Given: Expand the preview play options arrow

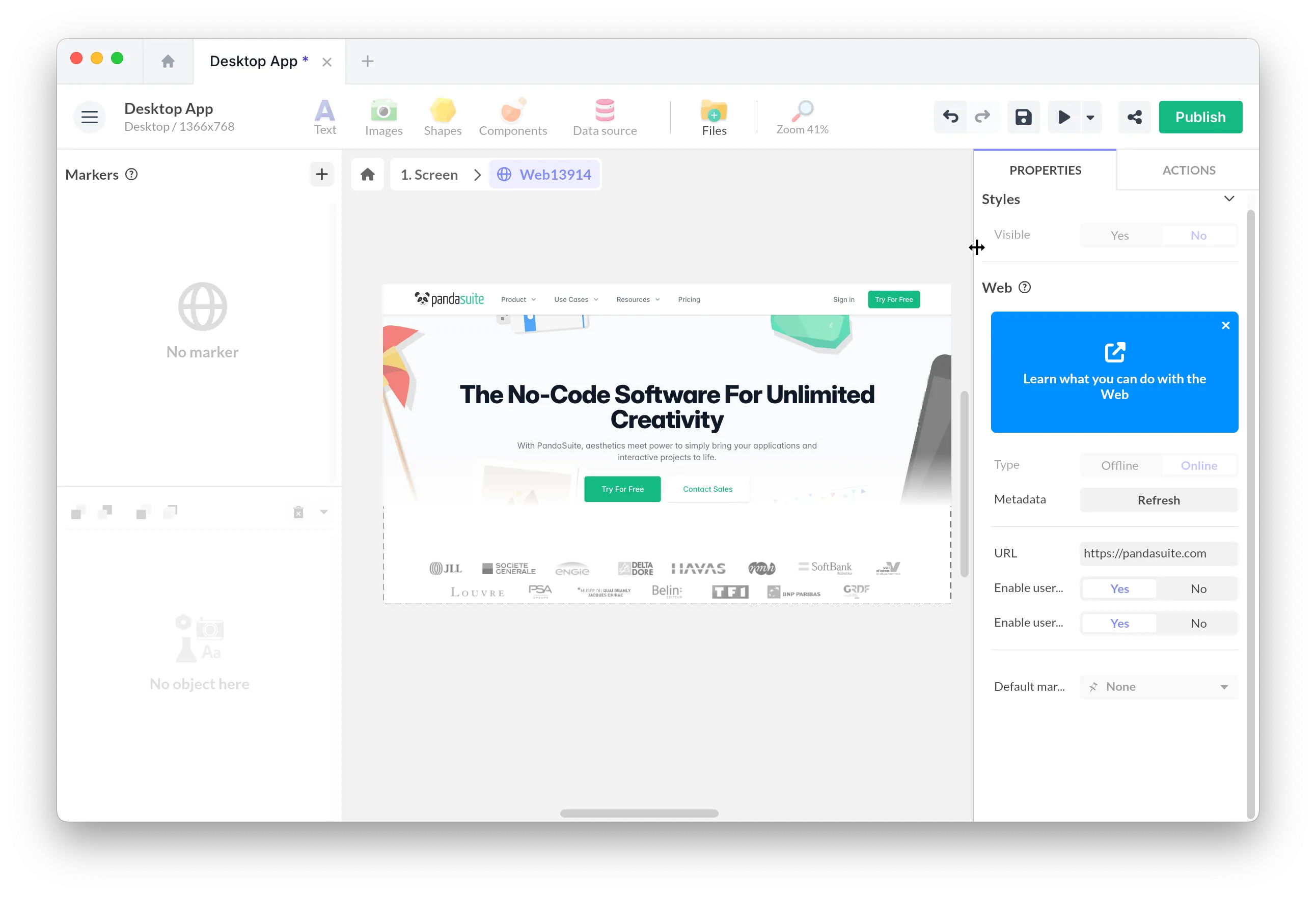Looking at the screenshot, I should click(x=1089, y=117).
